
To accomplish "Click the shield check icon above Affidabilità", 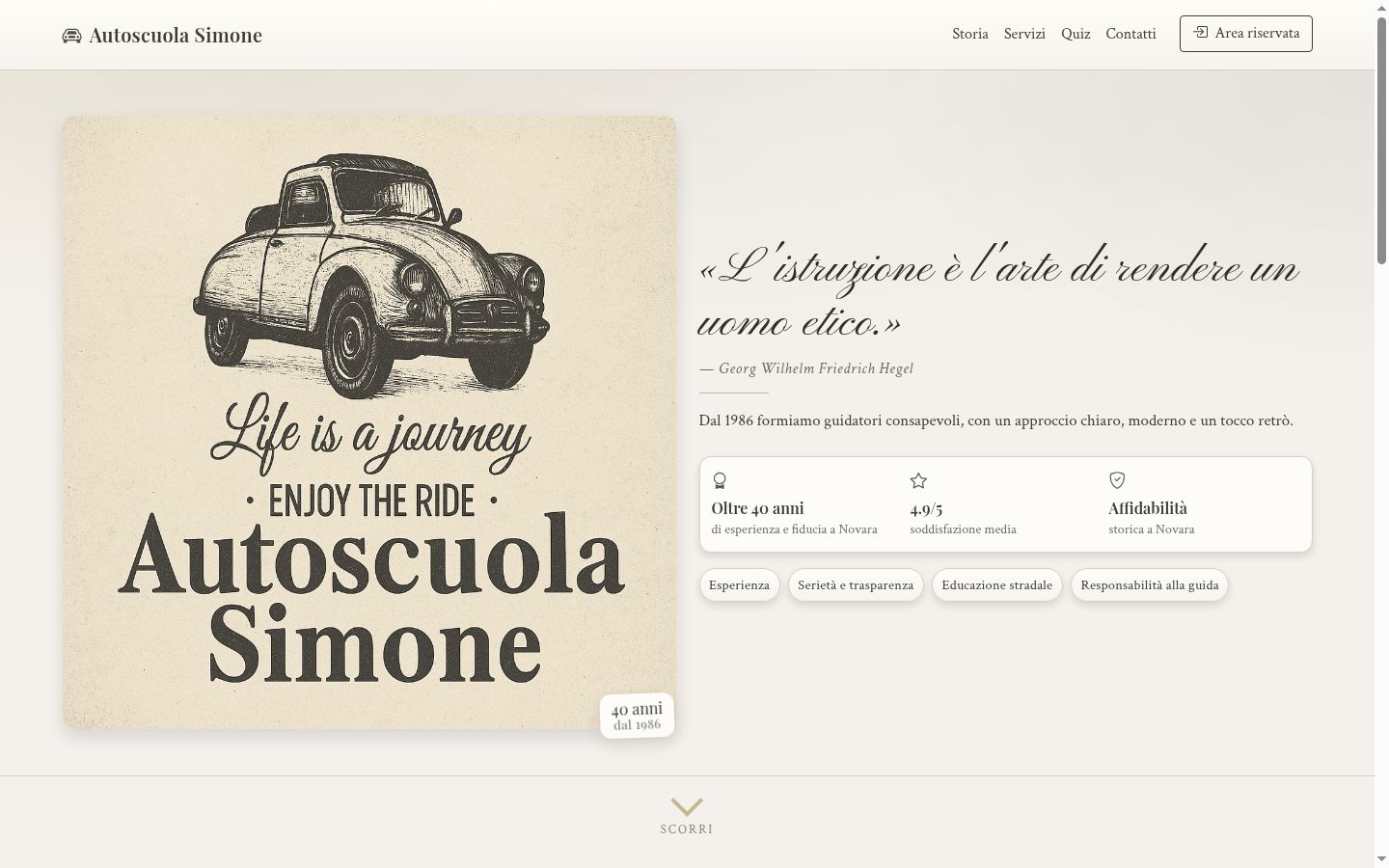I will [x=1117, y=479].
